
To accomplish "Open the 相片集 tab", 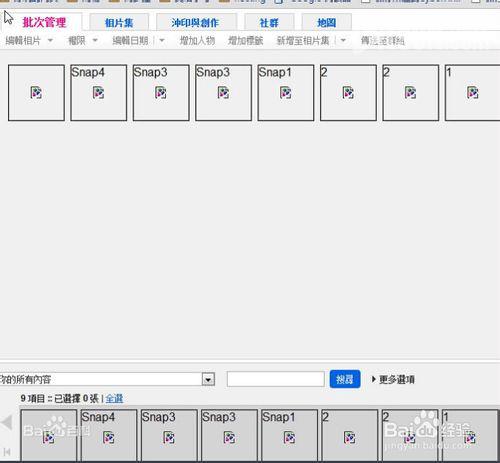I will coord(119,23).
